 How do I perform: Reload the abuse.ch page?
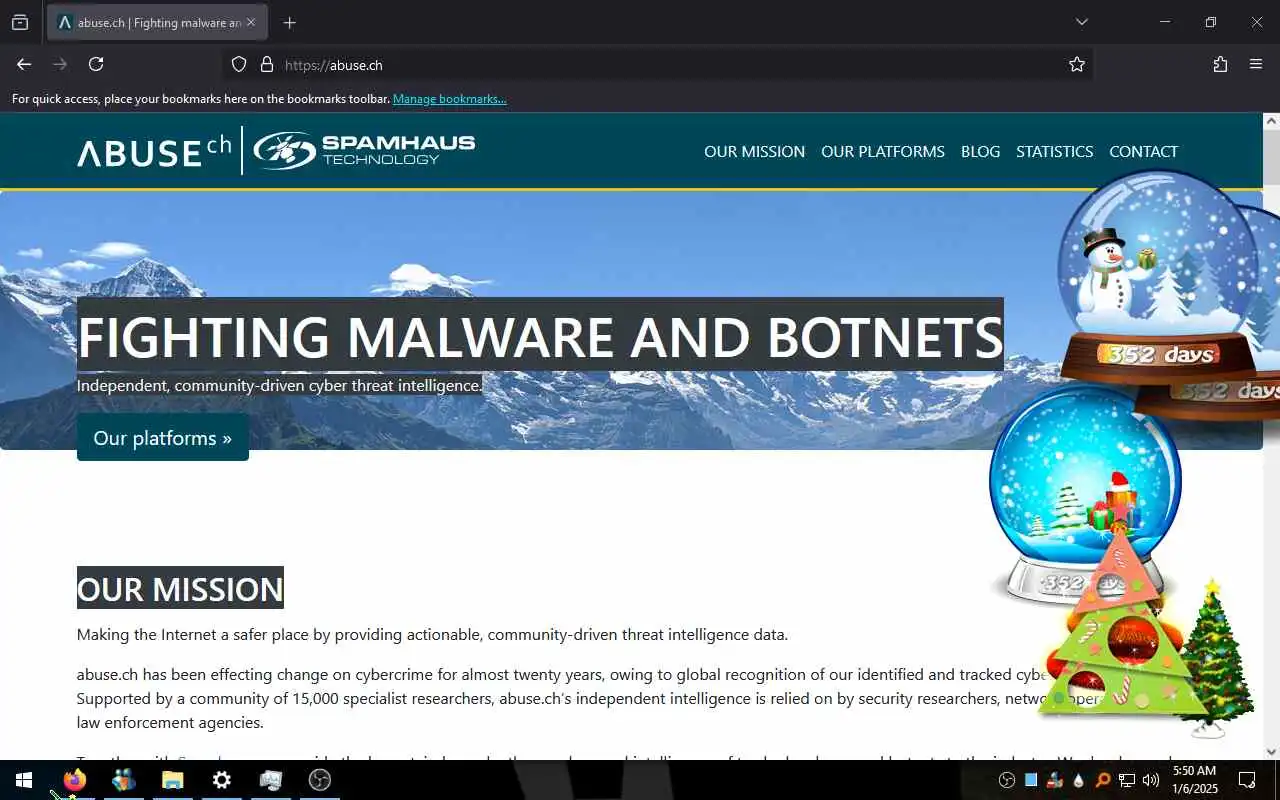96,64
